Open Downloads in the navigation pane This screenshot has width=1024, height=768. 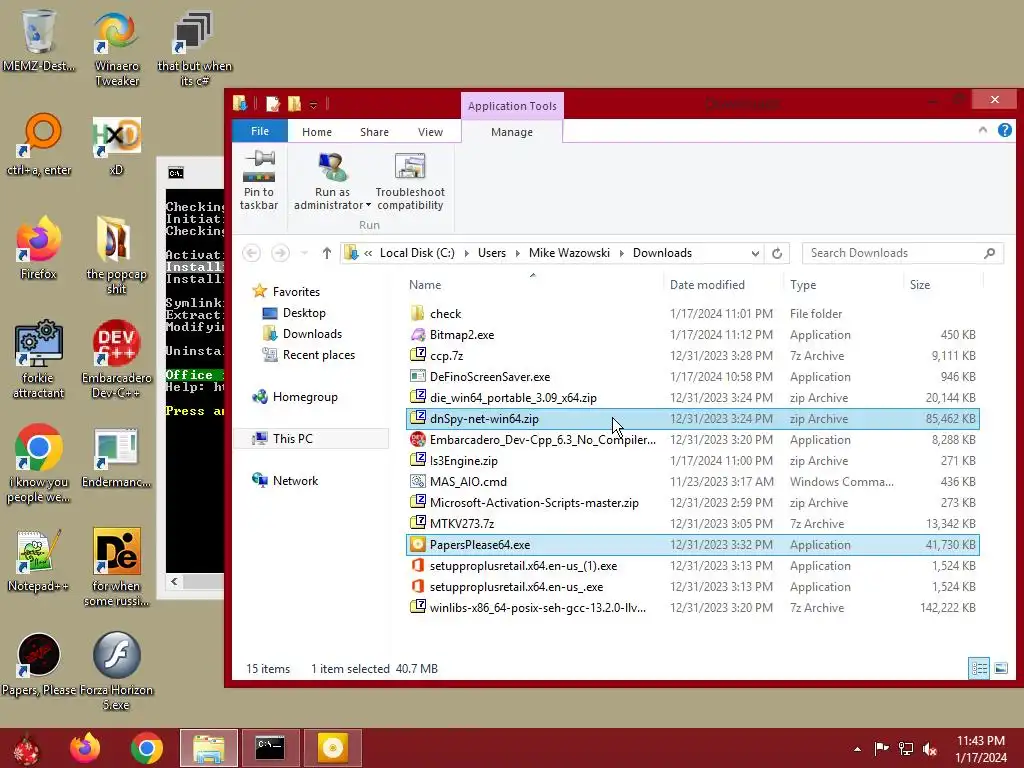pyautogui.click(x=312, y=334)
